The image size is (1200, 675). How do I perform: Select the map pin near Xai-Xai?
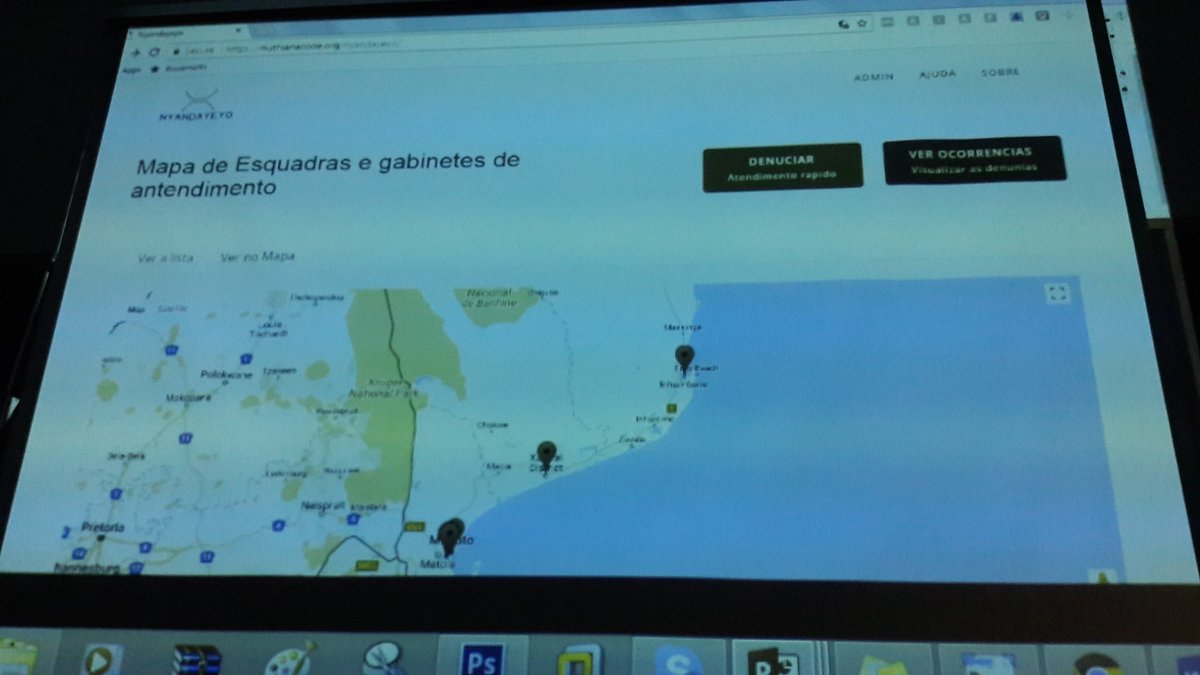545,455
